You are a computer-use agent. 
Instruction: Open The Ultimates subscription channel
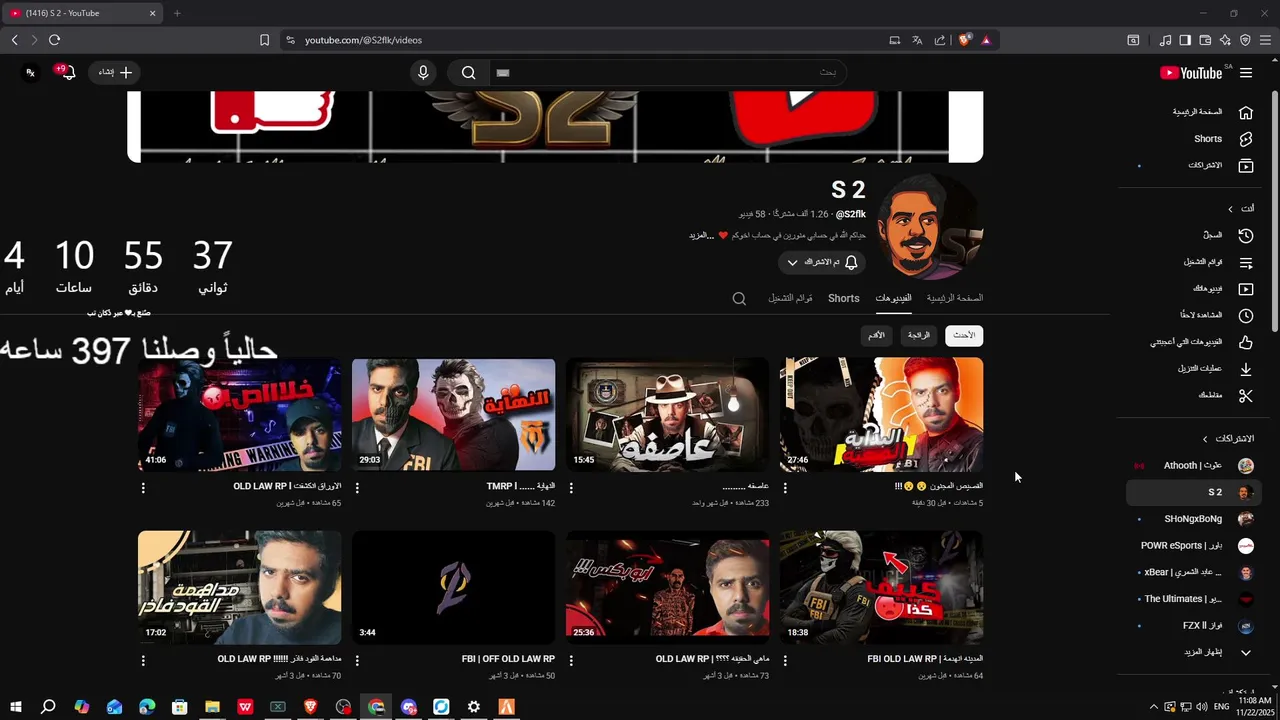pos(1194,599)
